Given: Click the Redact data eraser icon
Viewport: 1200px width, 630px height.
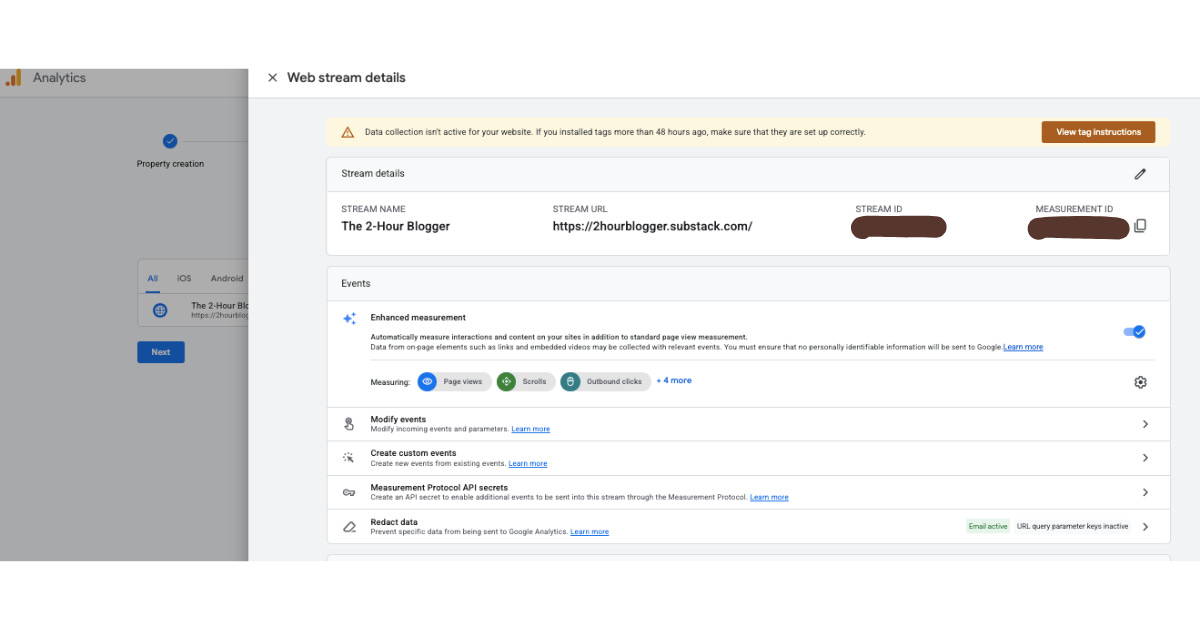Looking at the screenshot, I should (349, 526).
